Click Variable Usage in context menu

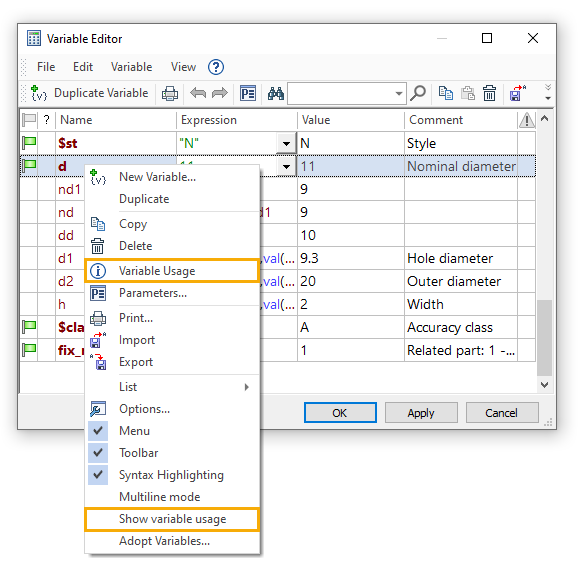pyautogui.click(x=172, y=271)
